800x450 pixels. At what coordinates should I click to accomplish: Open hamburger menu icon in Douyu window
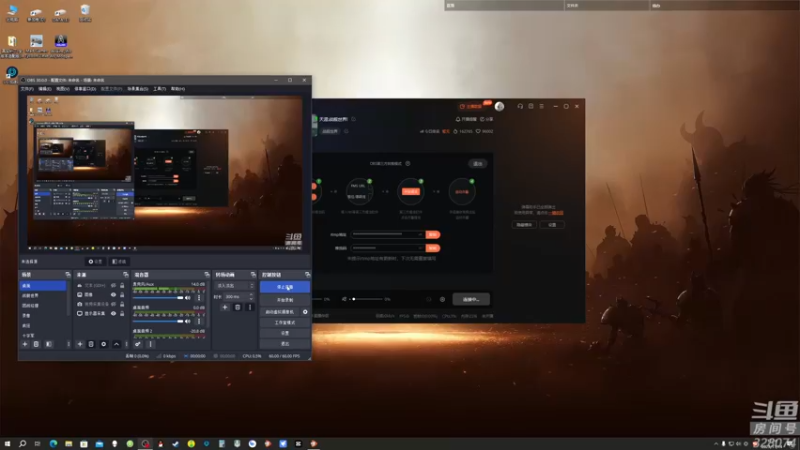(x=541, y=106)
